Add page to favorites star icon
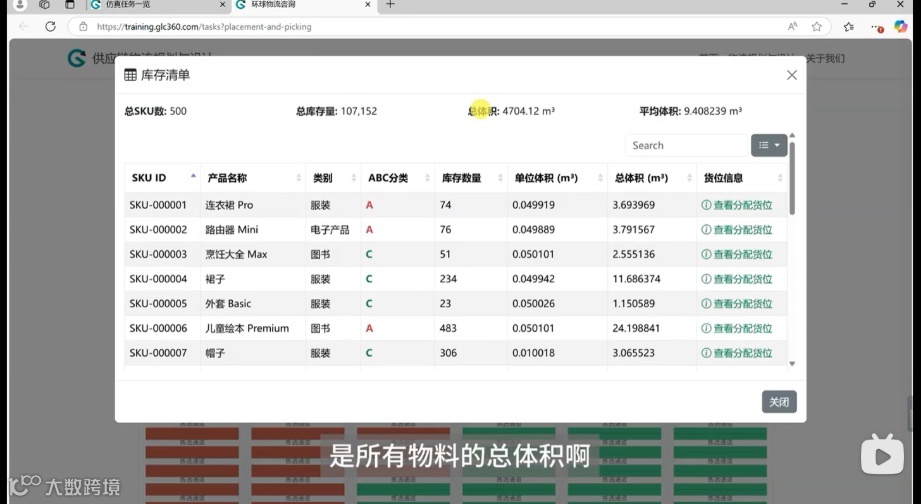The width and height of the screenshot is (921, 504). pos(816,26)
